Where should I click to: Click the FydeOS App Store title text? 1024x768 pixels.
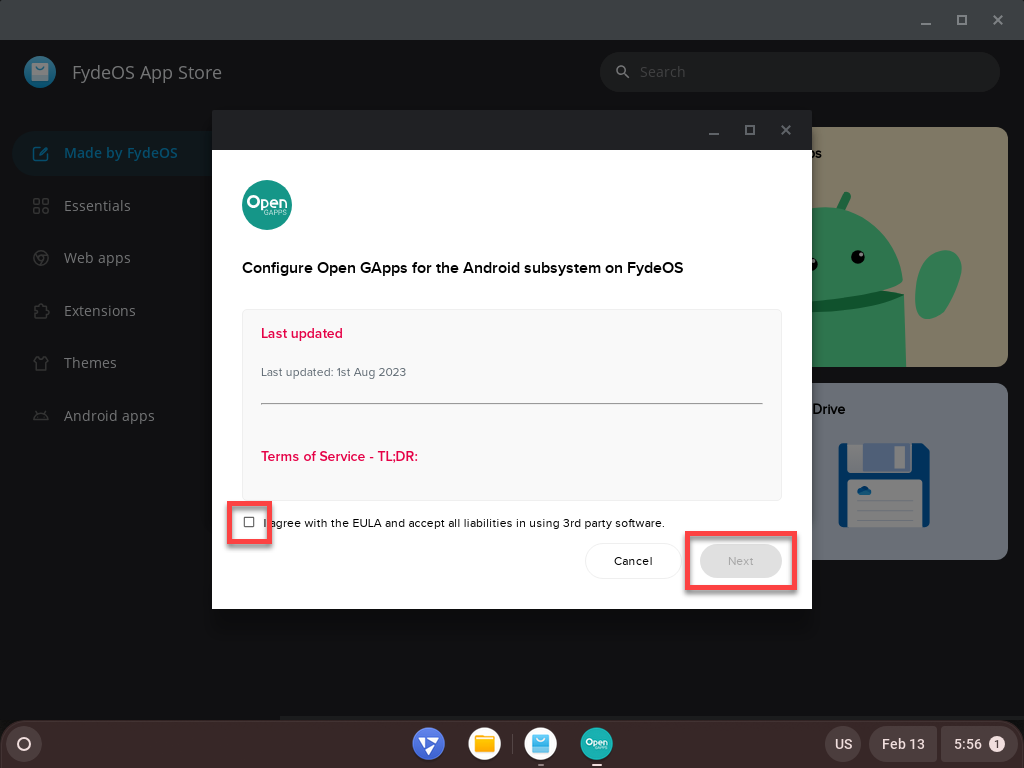[x=147, y=72]
